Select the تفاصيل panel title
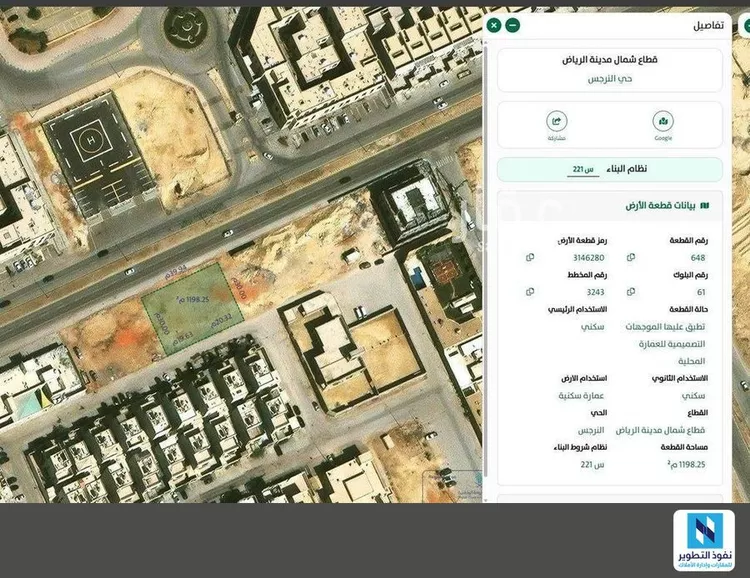The width and height of the screenshot is (750, 578). coord(708,25)
